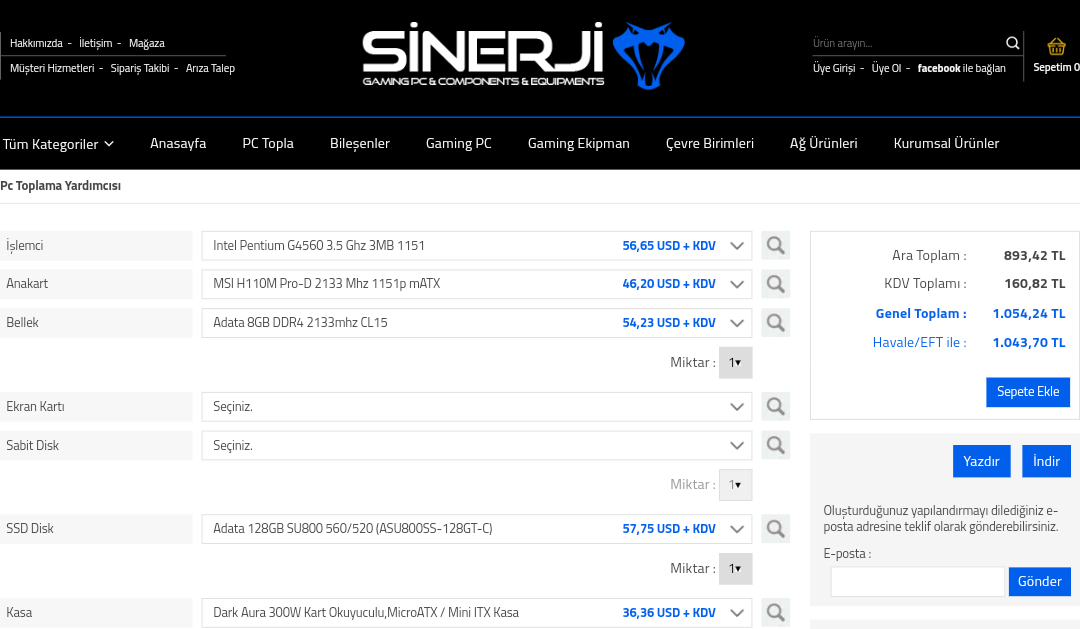This screenshot has height=629, width=1080.
Task: Click the Yazdır button
Action: pyautogui.click(x=982, y=461)
